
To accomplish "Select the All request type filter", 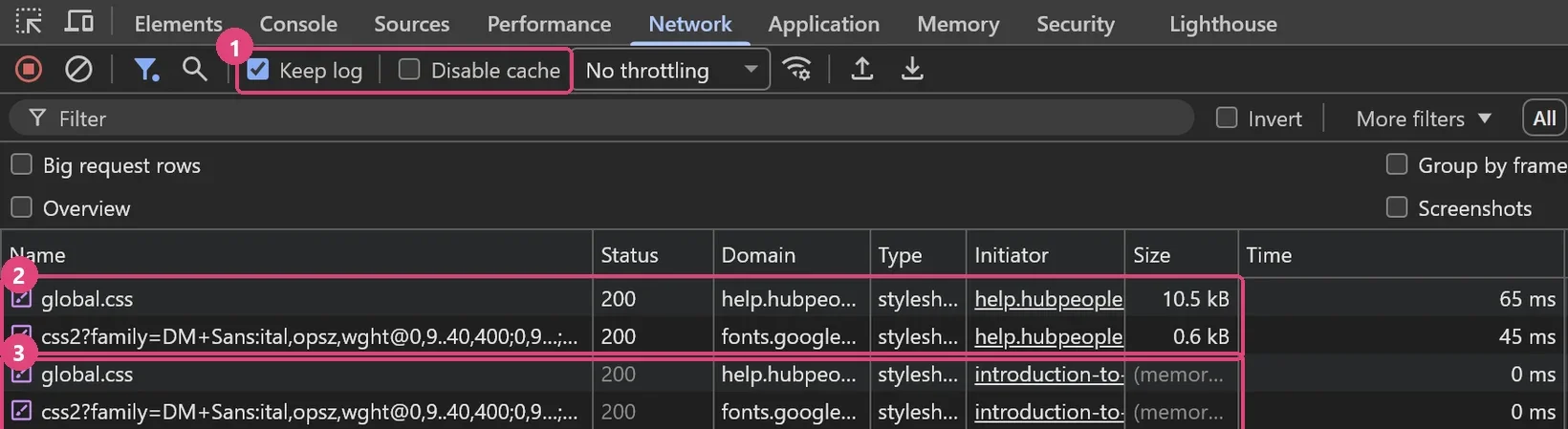I will 1544,118.
